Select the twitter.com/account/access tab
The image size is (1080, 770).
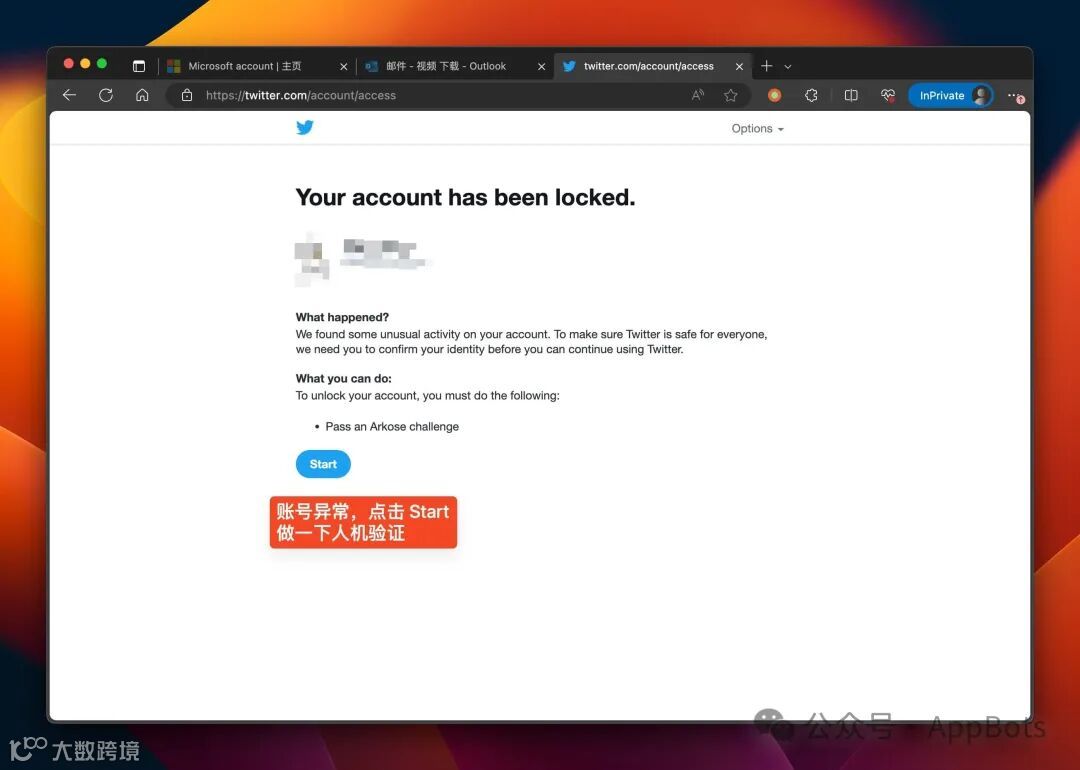click(650, 66)
